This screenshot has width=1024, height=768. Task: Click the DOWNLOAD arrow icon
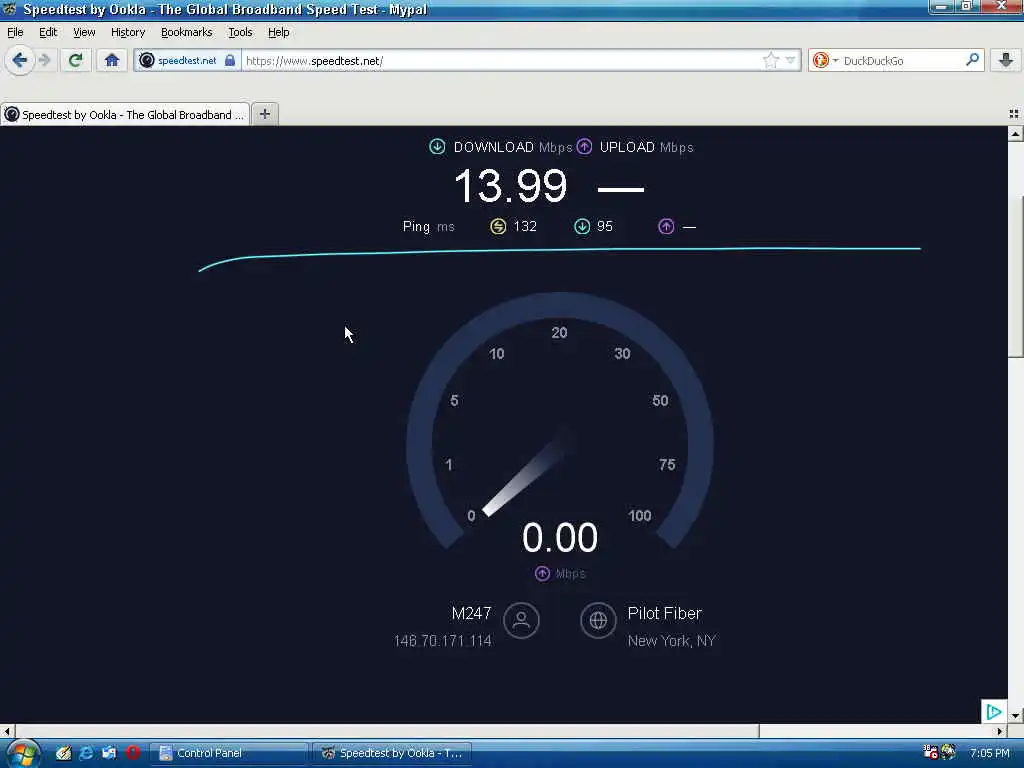(x=437, y=146)
